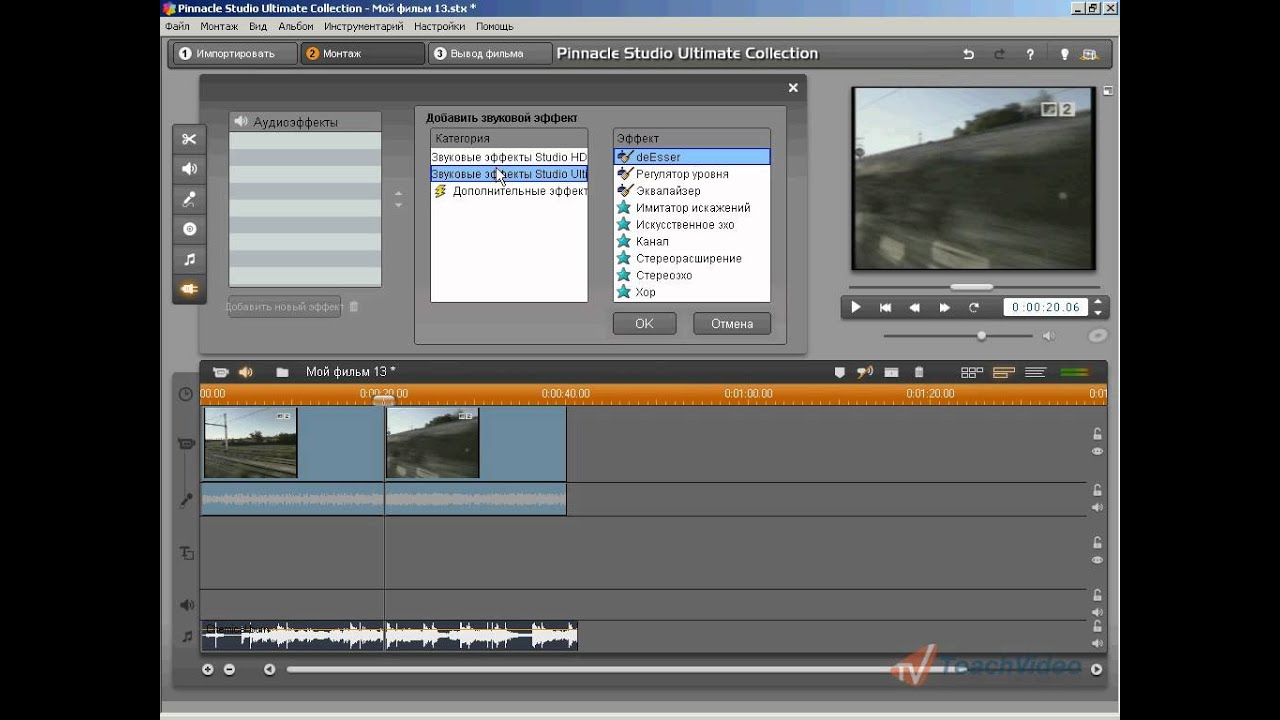Select the Эквалайзер effect in list

667,191
